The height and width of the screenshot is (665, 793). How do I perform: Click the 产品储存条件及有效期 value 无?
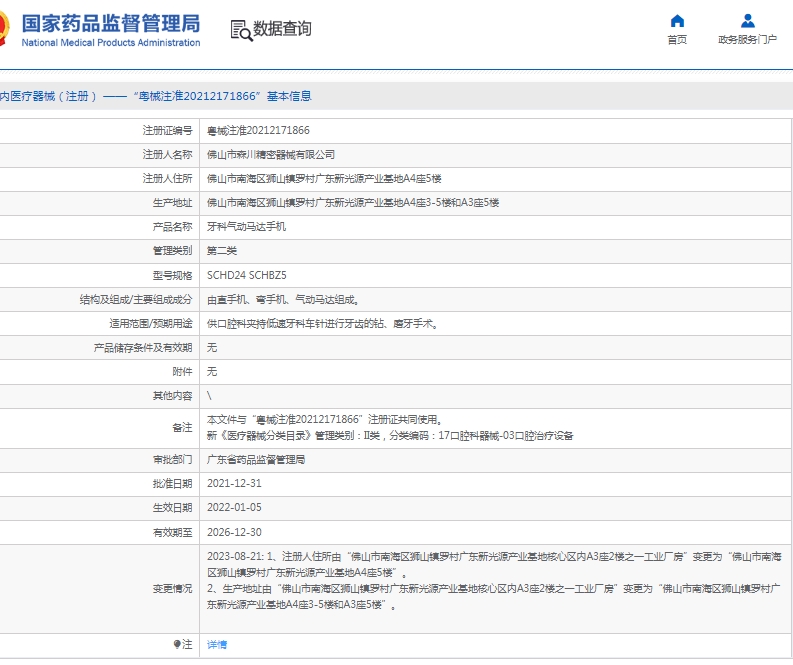212,347
